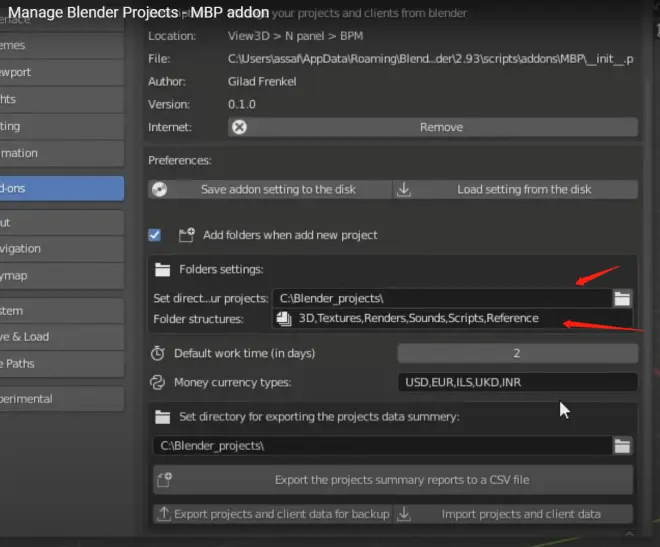Viewport: 660px width, 547px height.
Task: Open the Lights preferences tab
Action: pyautogui.click(x=62, y=99)
